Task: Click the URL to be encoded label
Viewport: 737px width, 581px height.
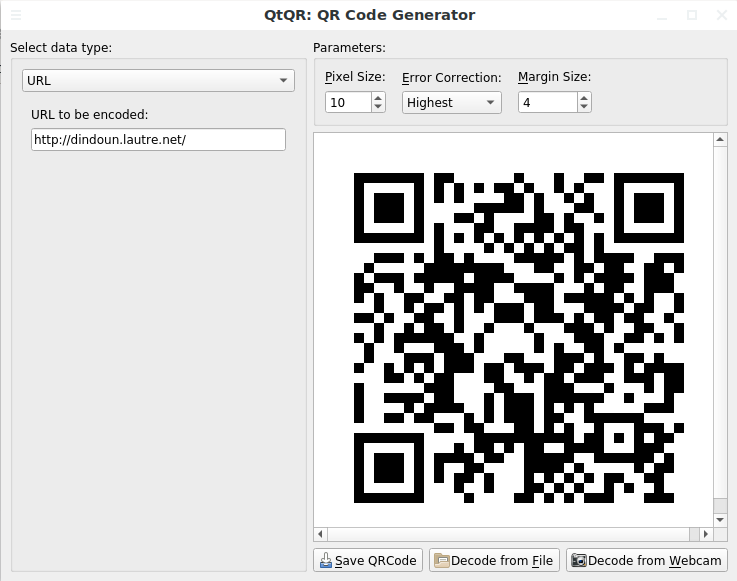Action: pos(89,115)
